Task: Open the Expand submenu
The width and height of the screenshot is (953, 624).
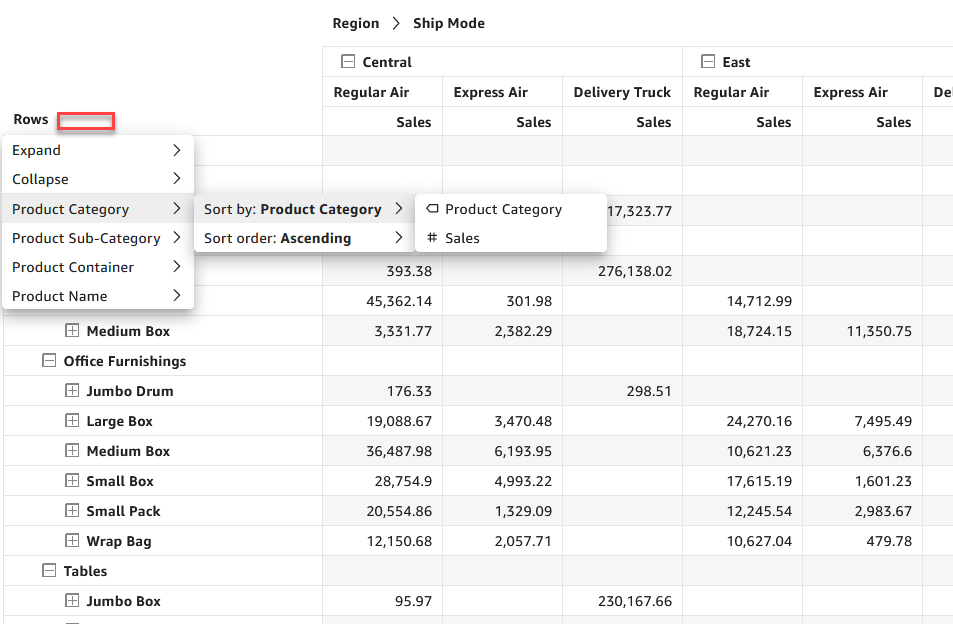Action: point(97,150)
